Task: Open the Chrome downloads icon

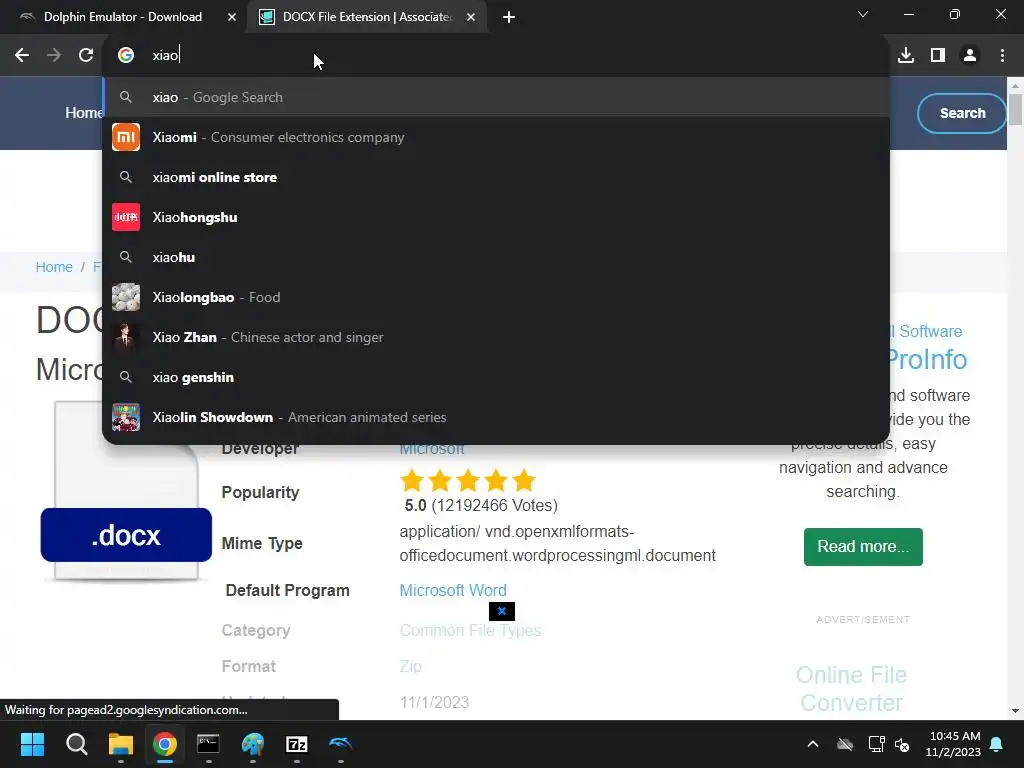Action: (906, 56)
